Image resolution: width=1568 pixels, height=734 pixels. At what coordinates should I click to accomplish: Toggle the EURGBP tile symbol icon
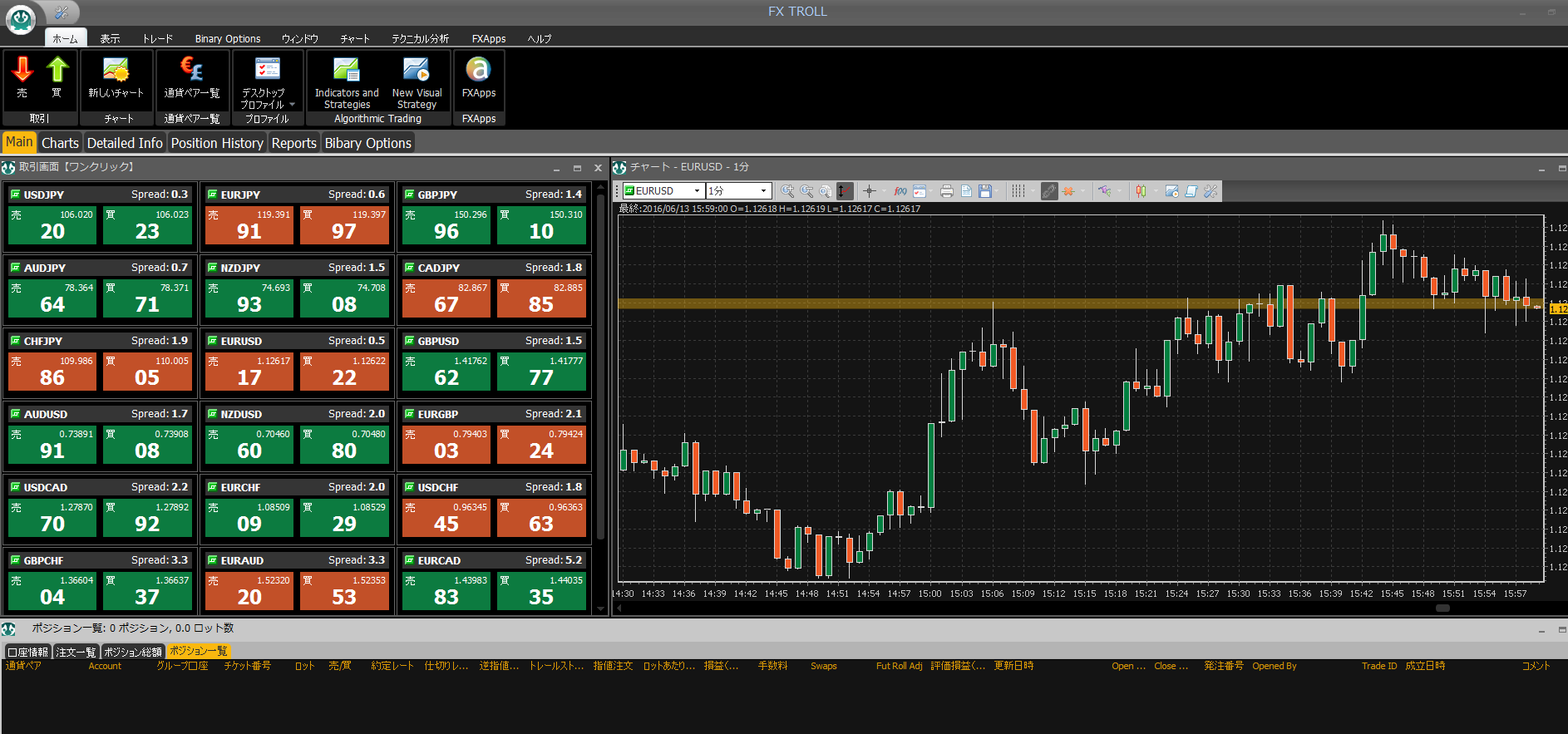coord(409,414)
